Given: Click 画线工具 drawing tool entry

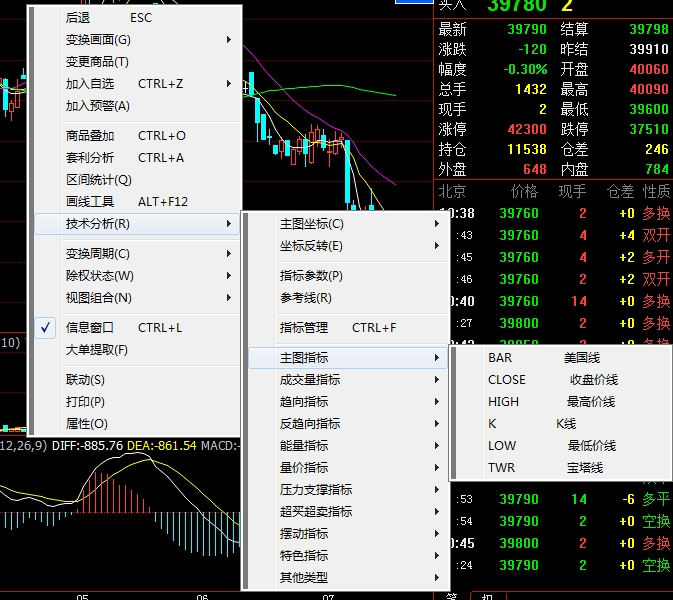Looking at the screenshot, I should [x=90, y=201].
